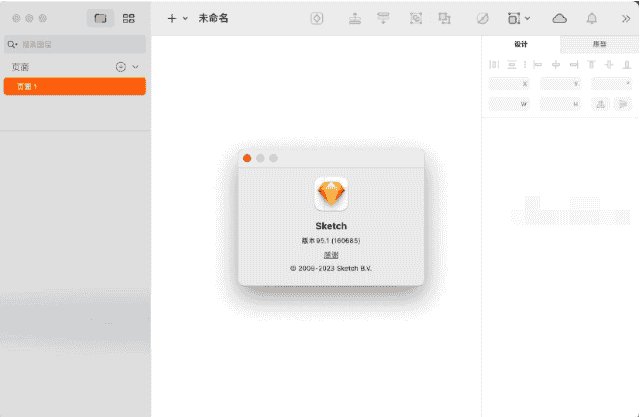Show the layer list view in sidebar

[100, 18]
